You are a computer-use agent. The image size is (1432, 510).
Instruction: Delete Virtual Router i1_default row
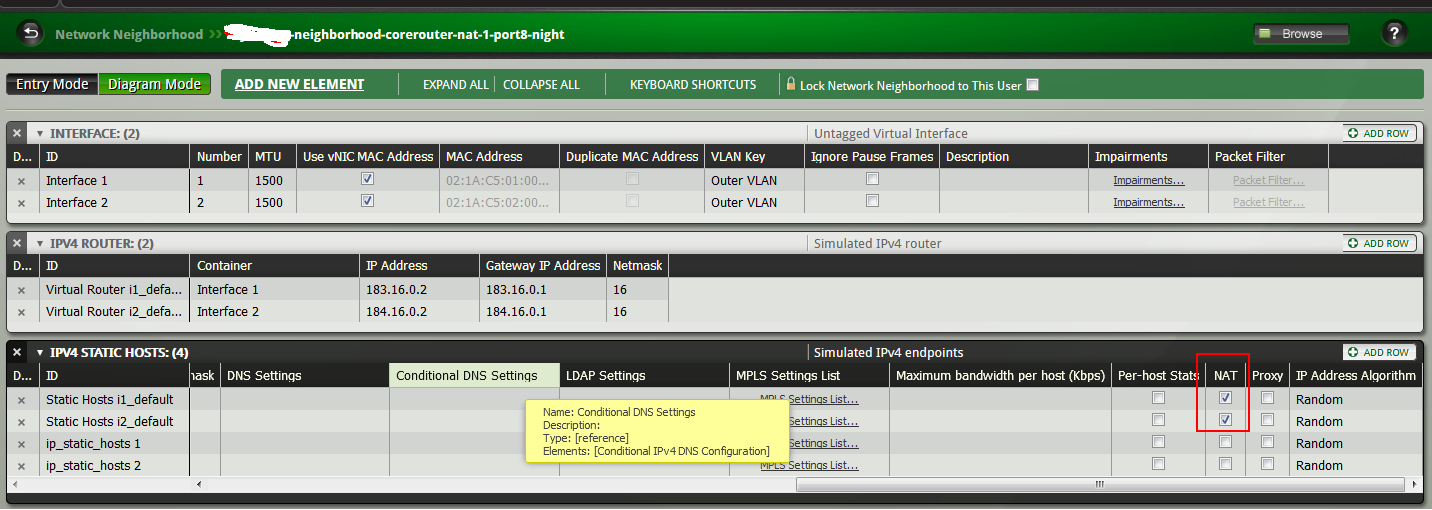click(x=21, y=290)
